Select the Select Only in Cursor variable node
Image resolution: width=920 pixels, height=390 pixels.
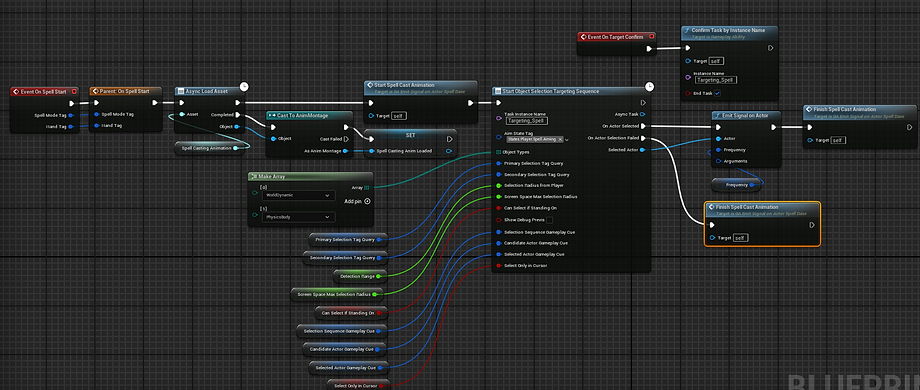click(358, 385)
